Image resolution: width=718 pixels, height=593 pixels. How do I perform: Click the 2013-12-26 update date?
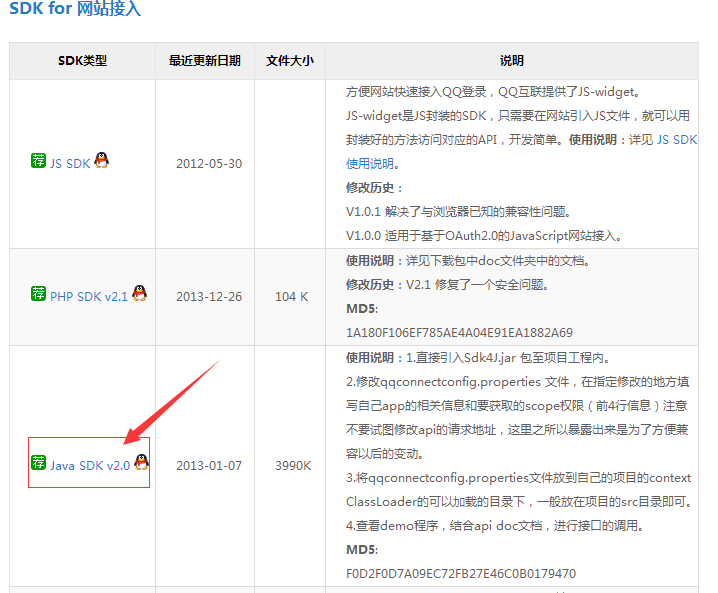[x=208, y=297]
